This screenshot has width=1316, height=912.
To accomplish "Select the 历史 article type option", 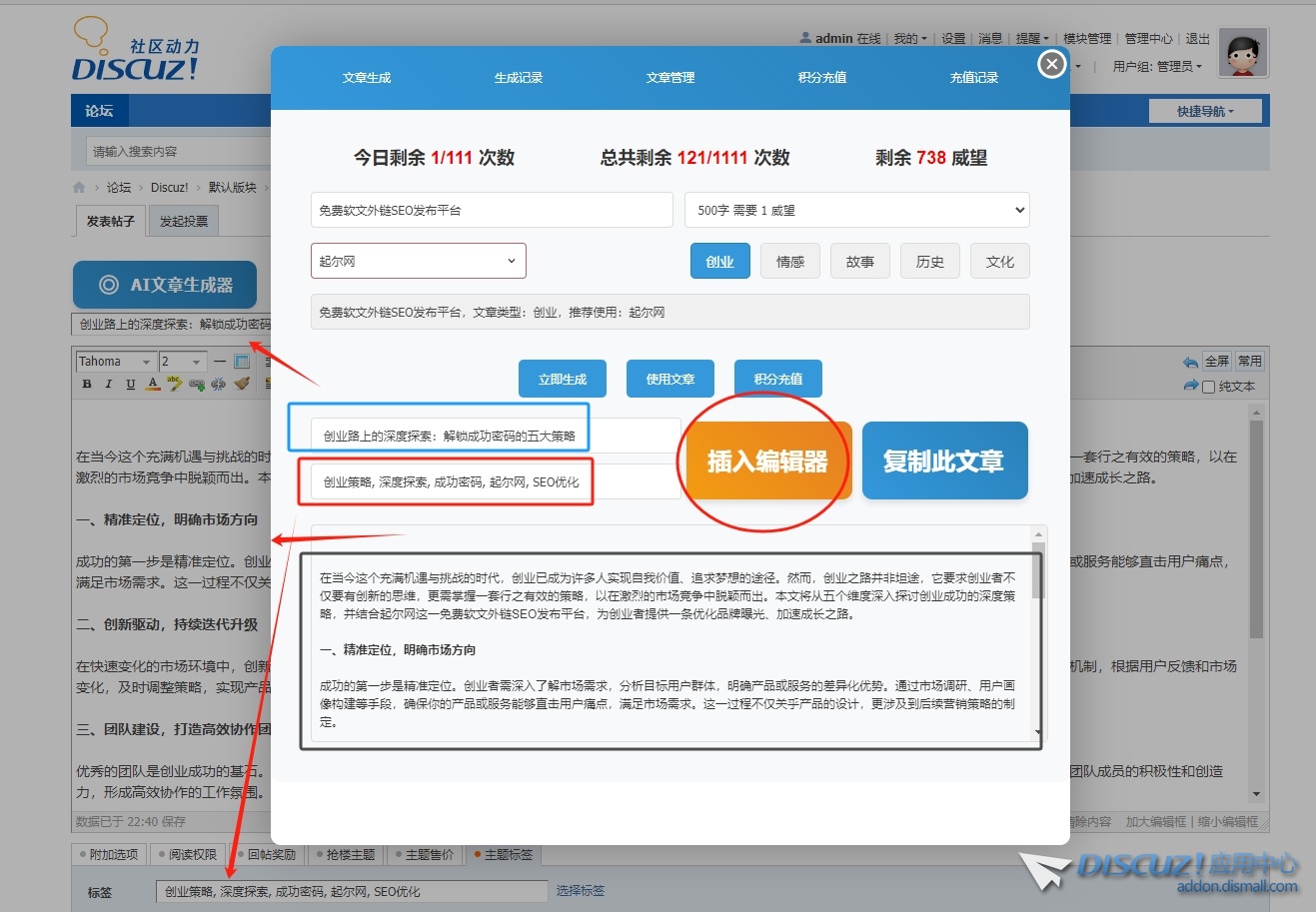I will [x=929, y=262].
